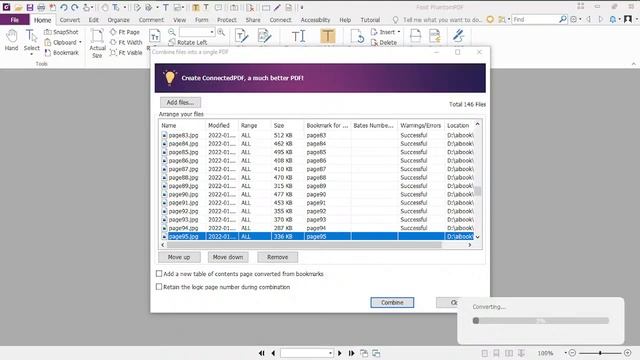640x360 pixels.
Task: Click the Warnings/Errors column header
Action: [x=420, y=125]
